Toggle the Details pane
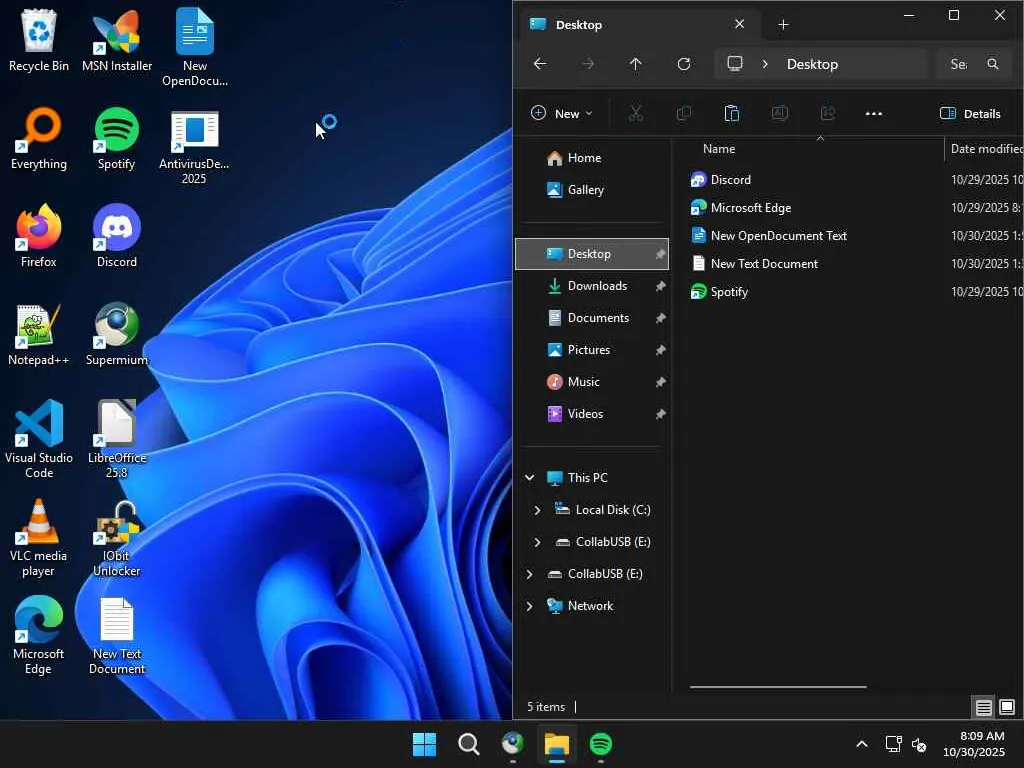This screenshot has height=768, width=1024. click(x=970, y=114)
